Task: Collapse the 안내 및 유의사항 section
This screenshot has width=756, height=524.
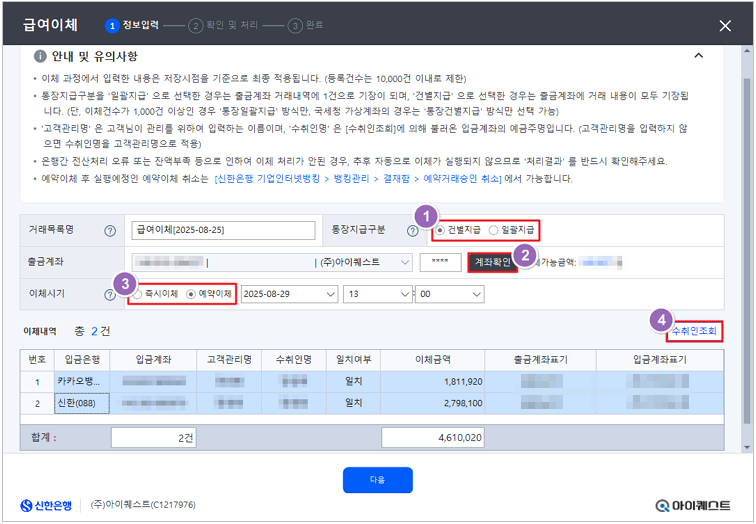Action: tap(698, 55)
